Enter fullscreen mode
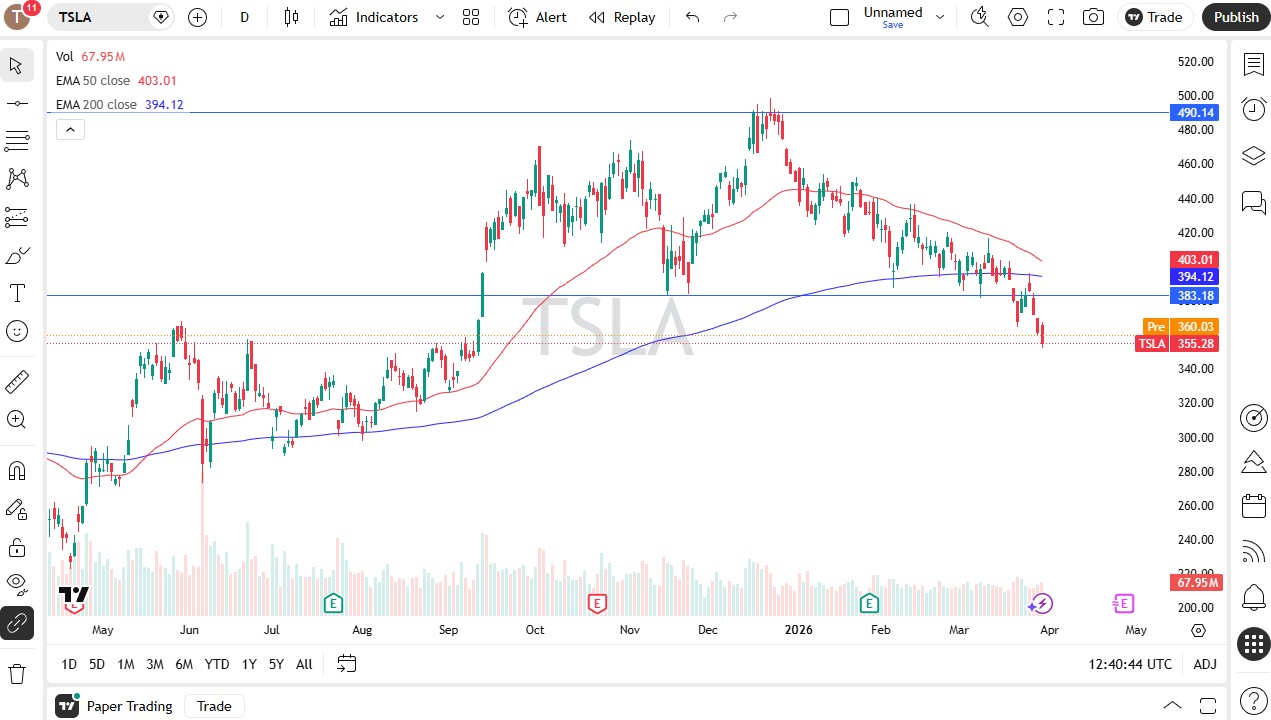The width and height of the screenshot is (1271, 720). [x=1056, y=17]
